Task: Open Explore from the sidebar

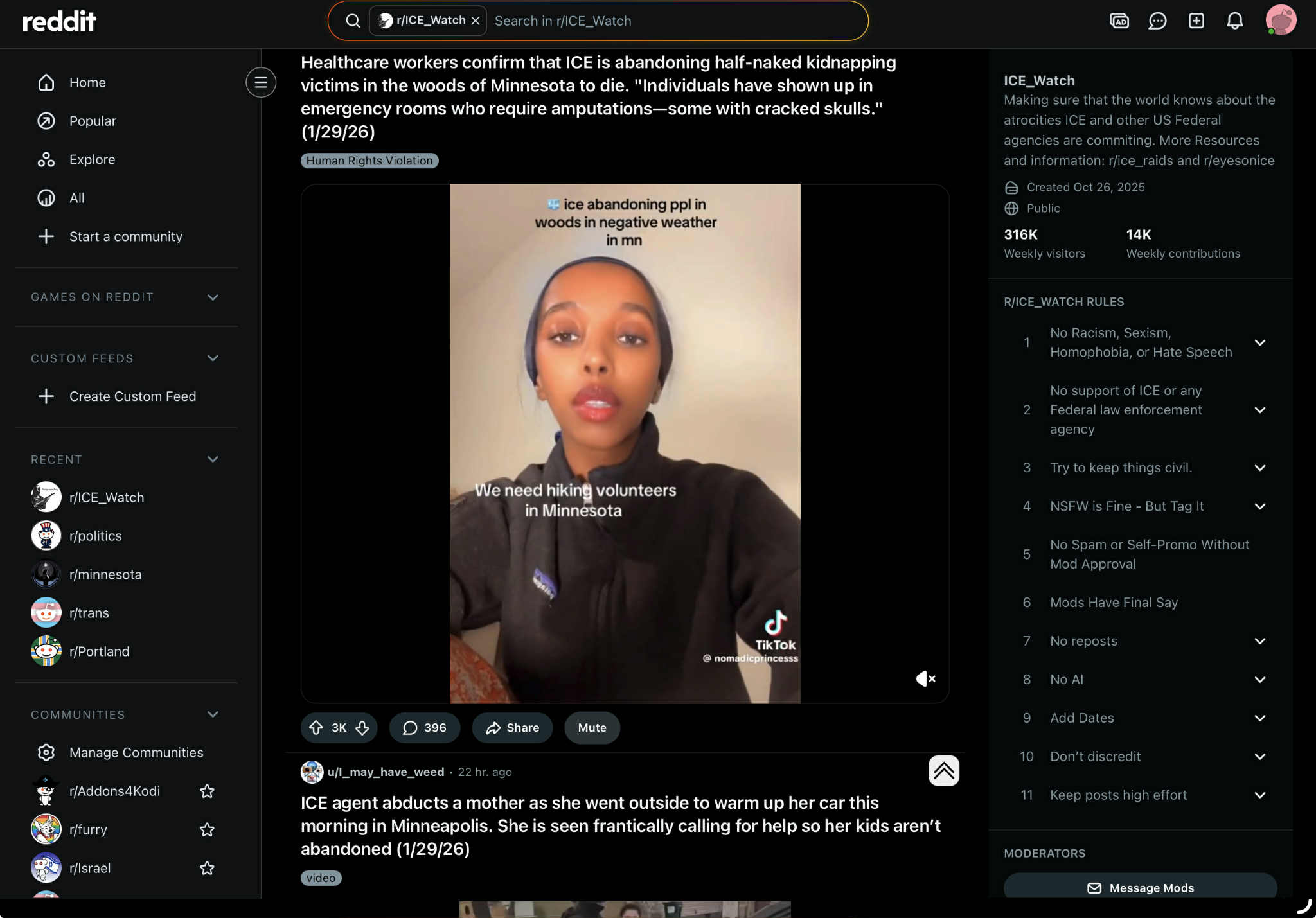Action: 92,159
